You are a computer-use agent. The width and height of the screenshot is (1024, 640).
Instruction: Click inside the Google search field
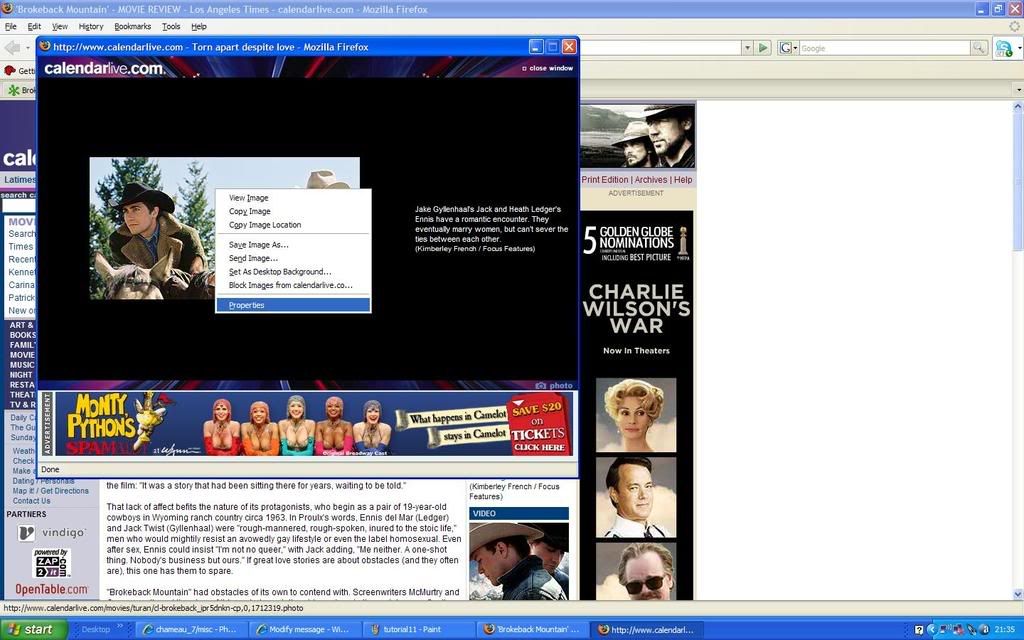pos(883,48)
